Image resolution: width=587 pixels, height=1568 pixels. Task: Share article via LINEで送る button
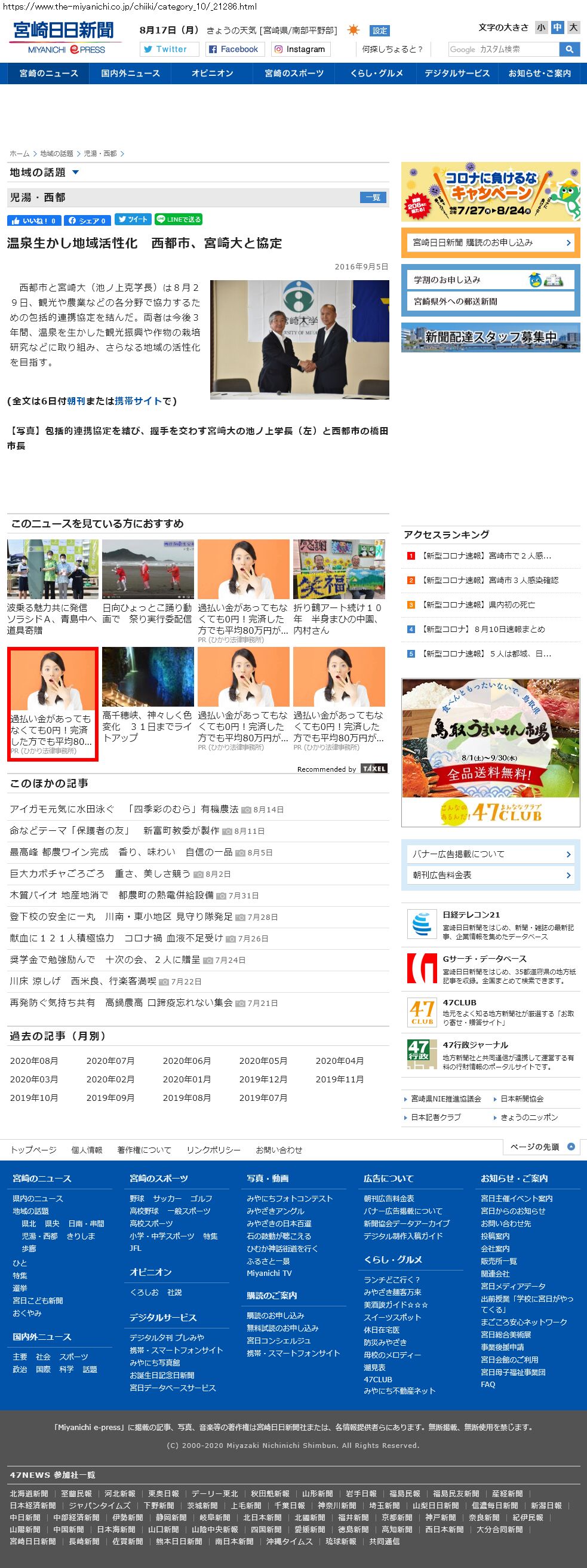tap(178, 220)
